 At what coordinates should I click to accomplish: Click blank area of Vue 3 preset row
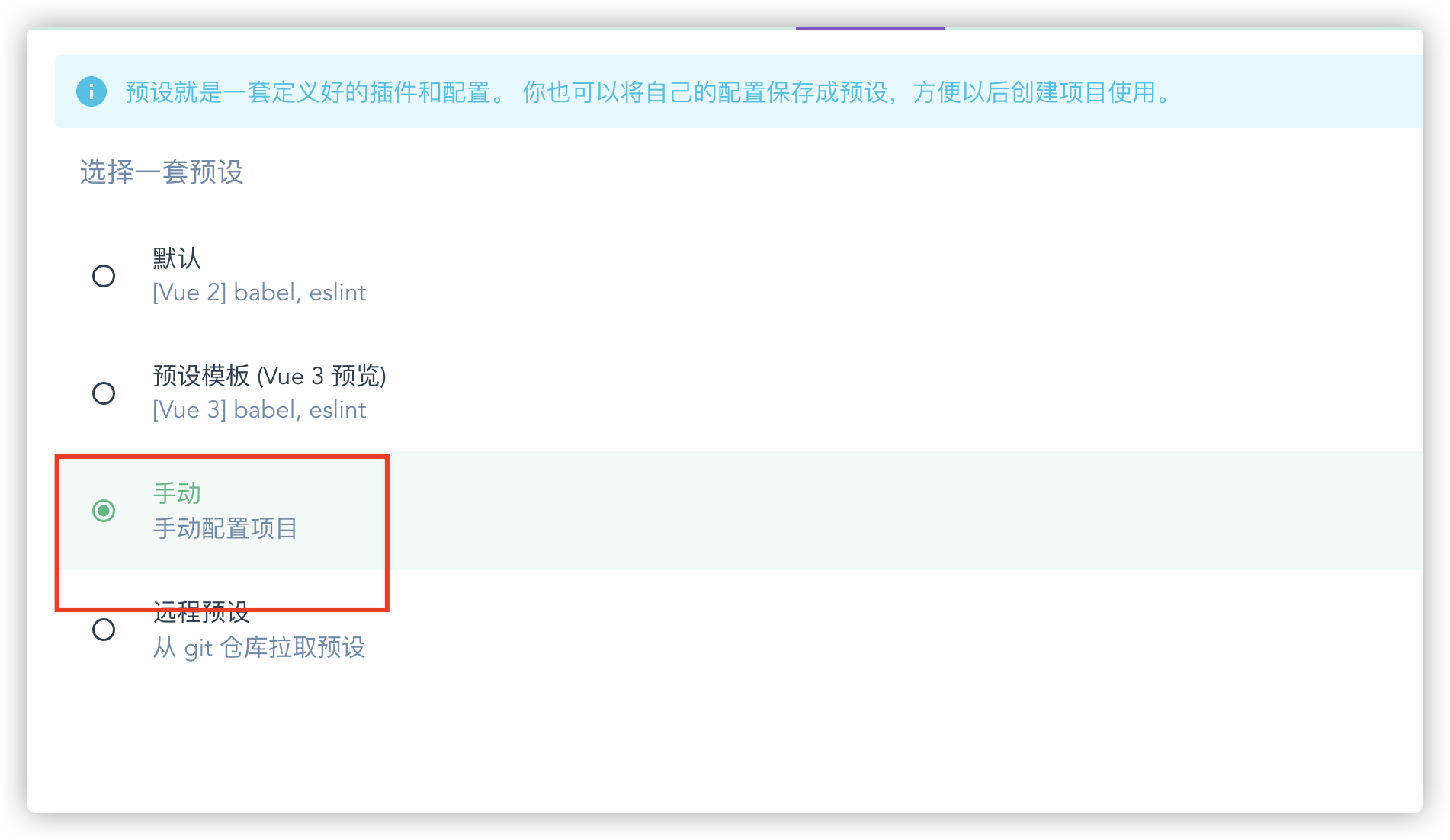[900, 393]
